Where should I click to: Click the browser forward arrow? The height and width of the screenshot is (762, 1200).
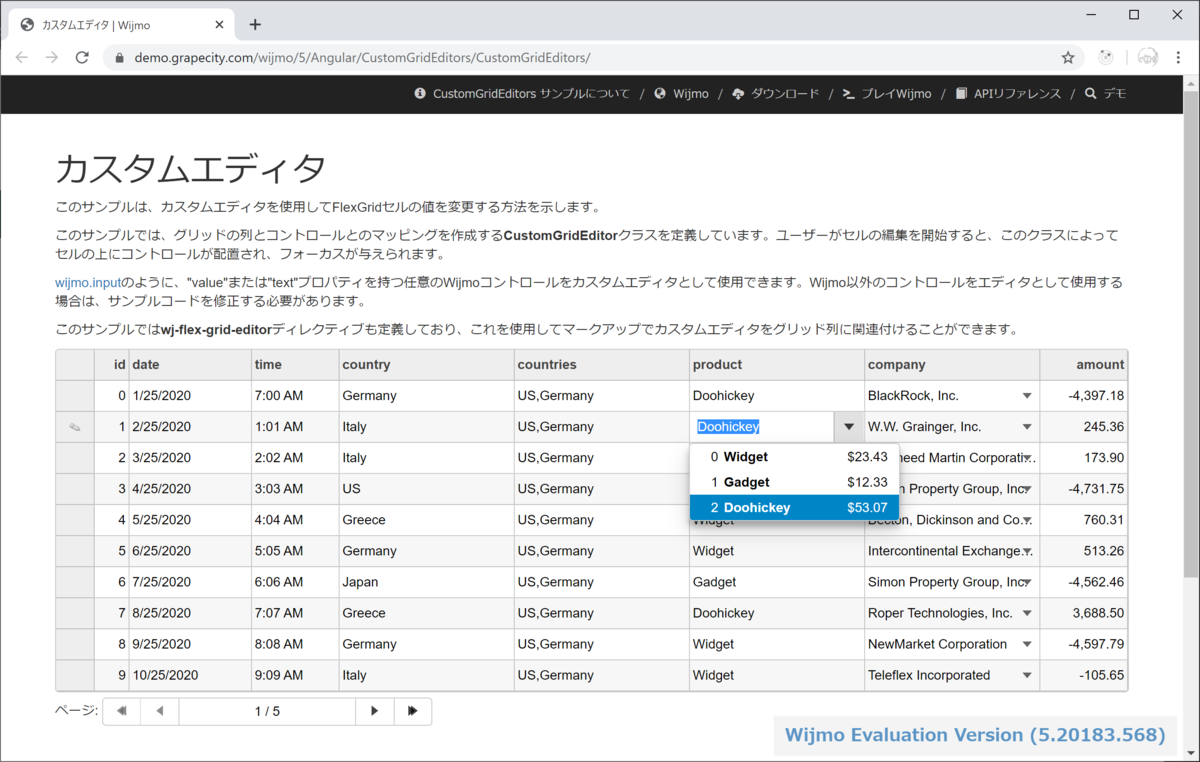point(52,58)
